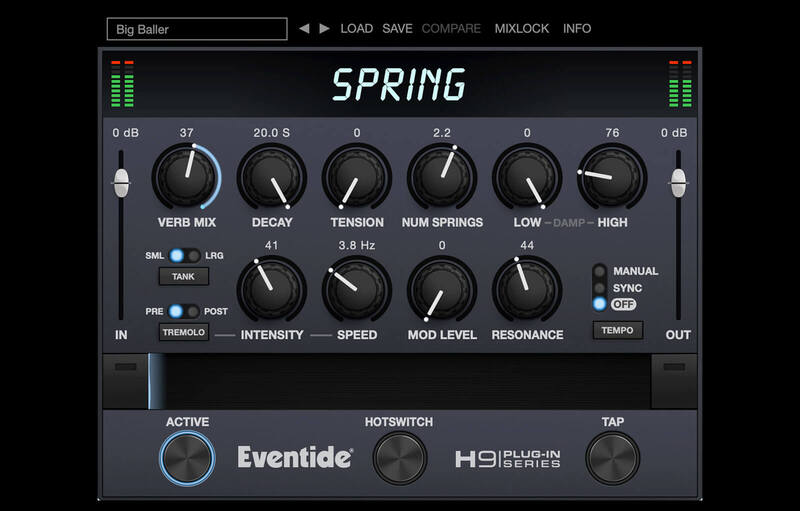Click the TANK button
This screenshot has width=800, height=511.
coord(184,276)
